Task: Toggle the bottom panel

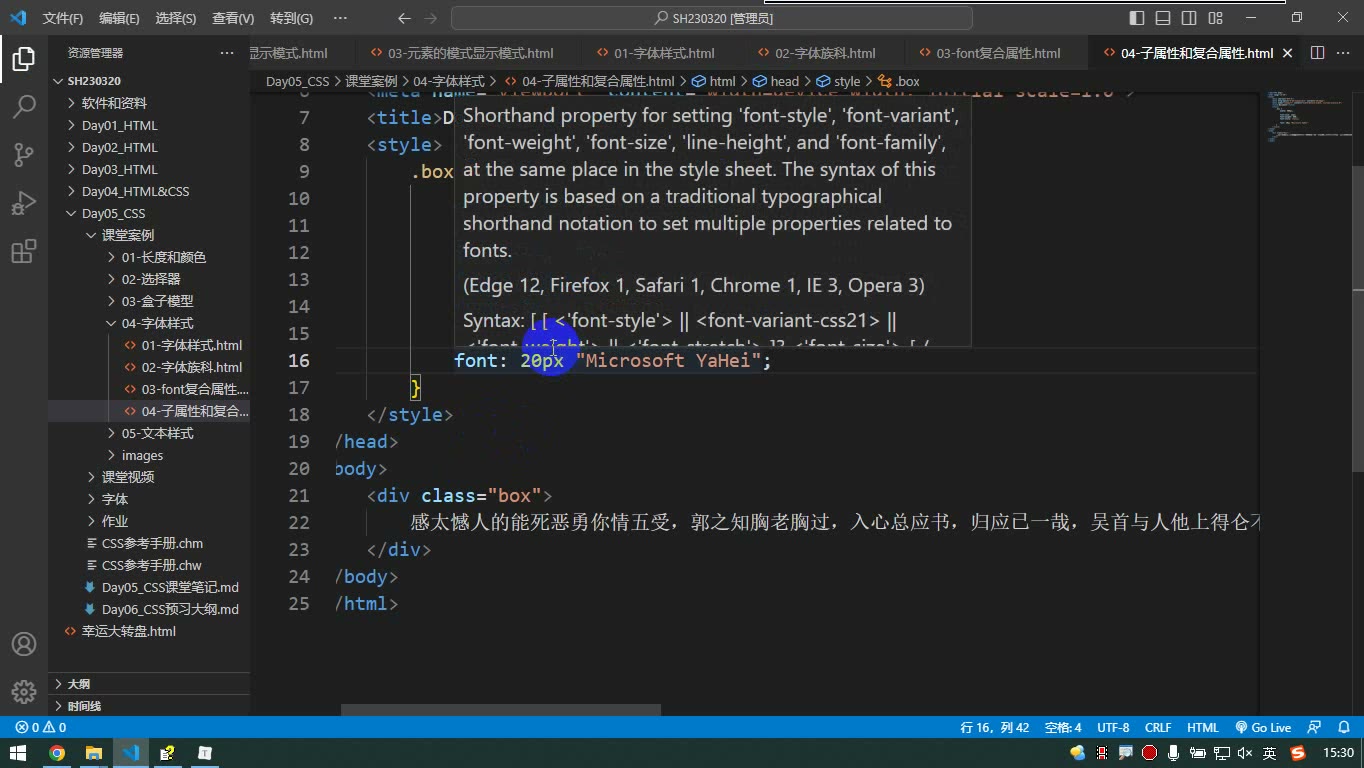Action: click(1163, 18)
